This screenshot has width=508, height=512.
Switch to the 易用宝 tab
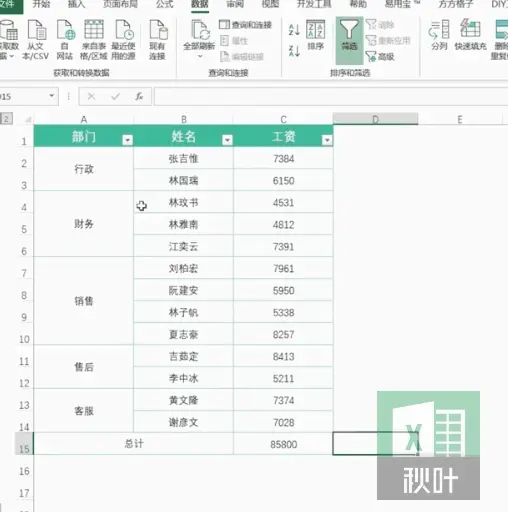(x=402, y=4)
